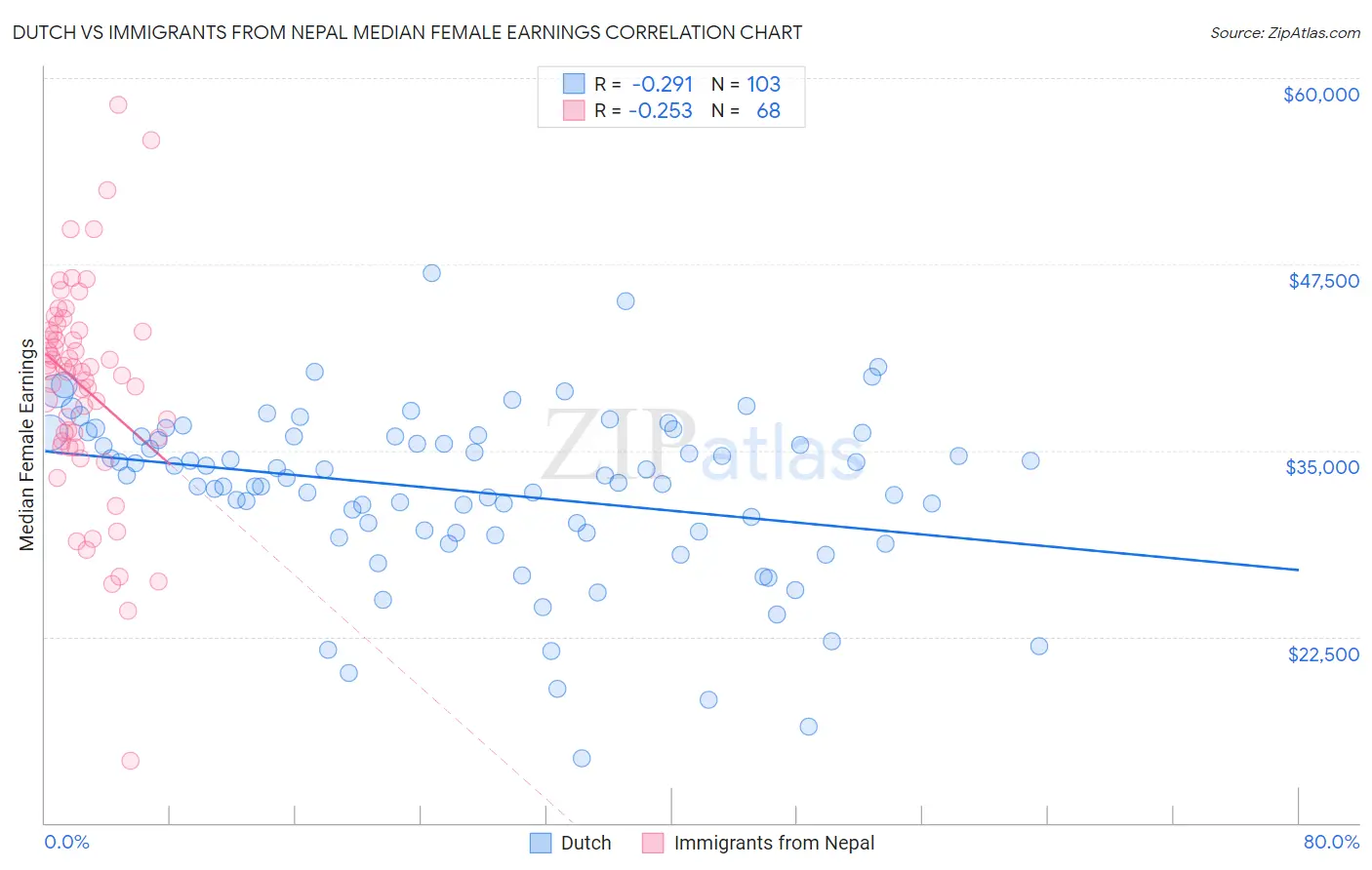Click the highest pink data point
Screen dimensions: 1372x870
tap(118, 104)
